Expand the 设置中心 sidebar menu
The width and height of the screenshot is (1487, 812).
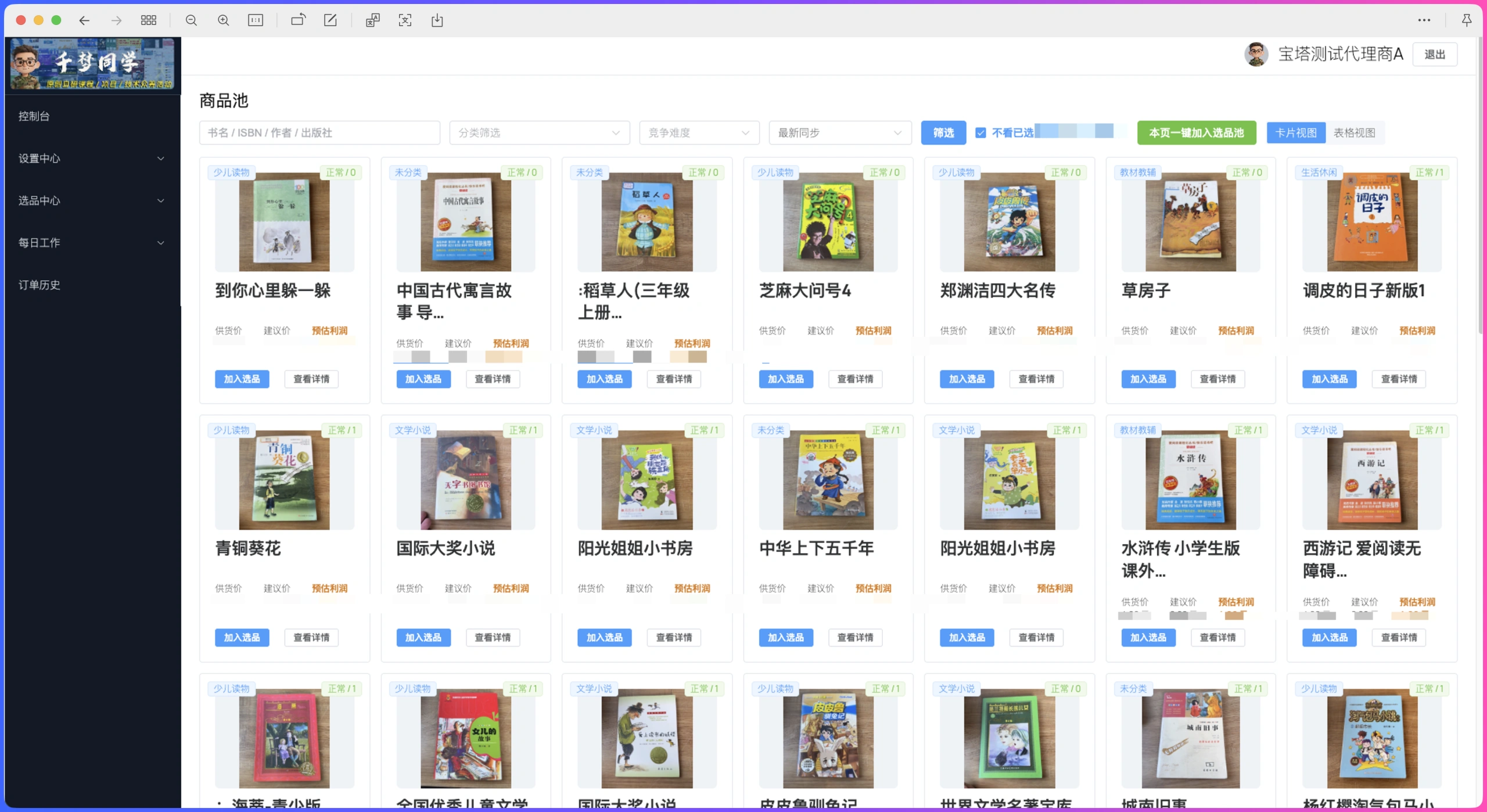point(91,159)
